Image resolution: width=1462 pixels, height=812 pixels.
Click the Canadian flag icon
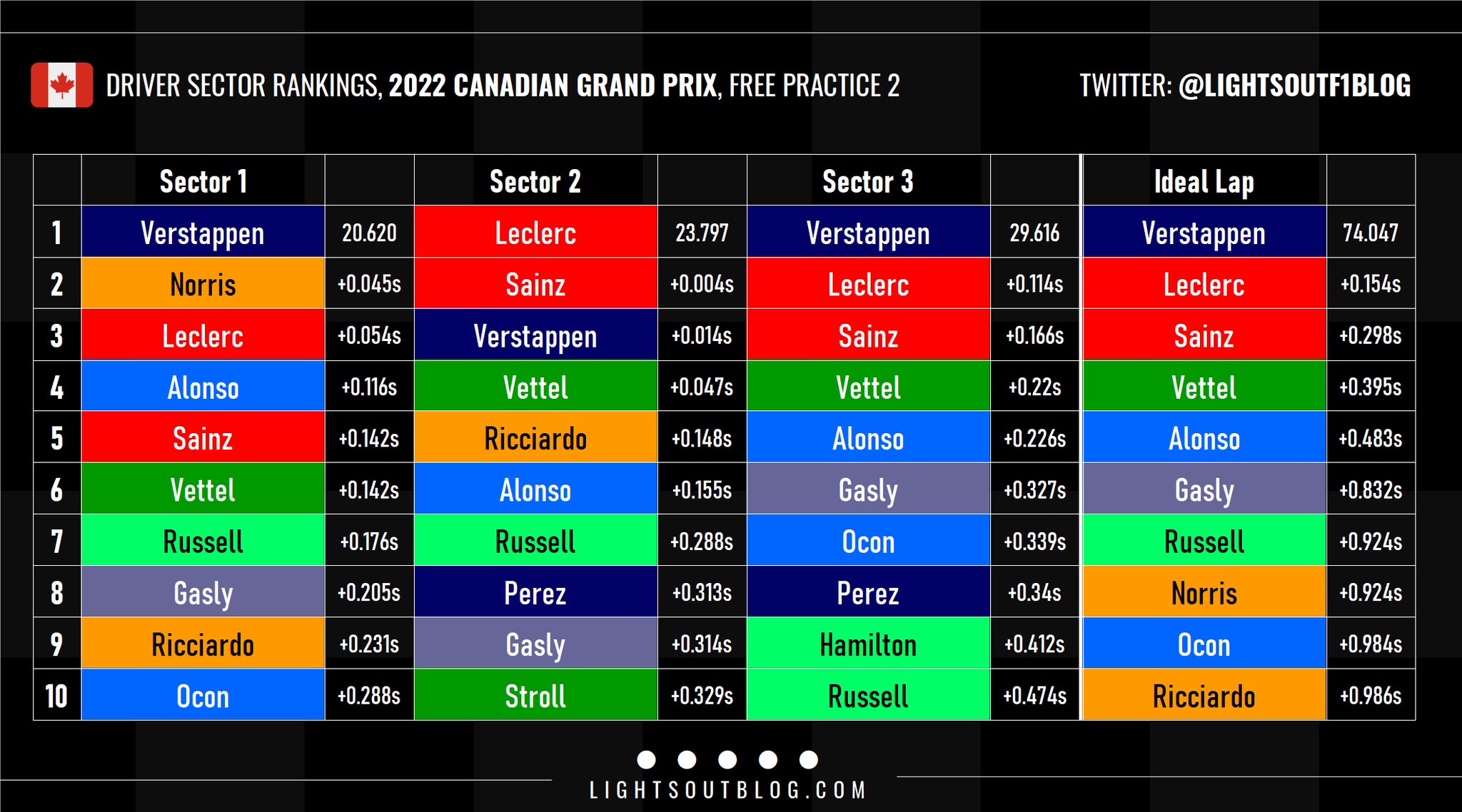[61, 85]
